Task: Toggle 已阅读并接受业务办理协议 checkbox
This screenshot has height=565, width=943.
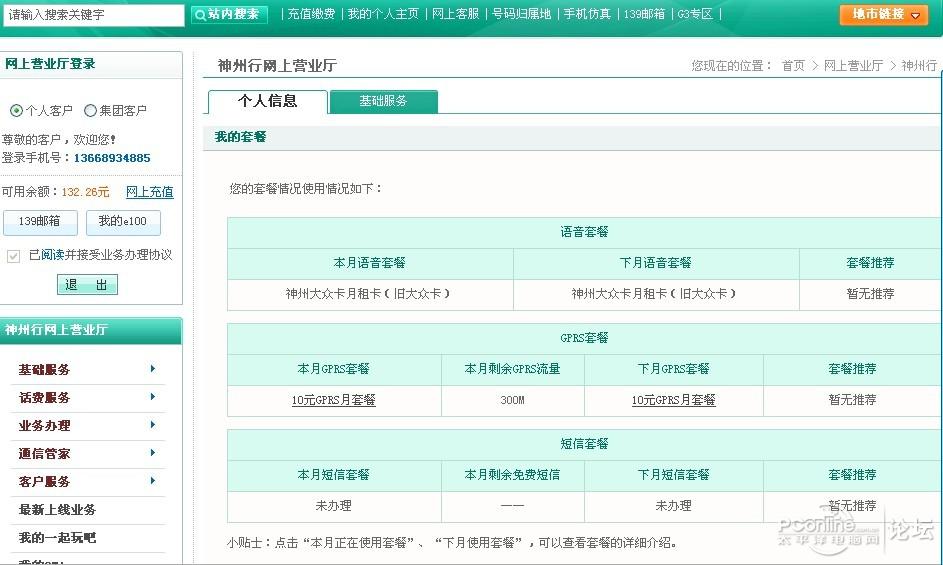Action: 13,256
